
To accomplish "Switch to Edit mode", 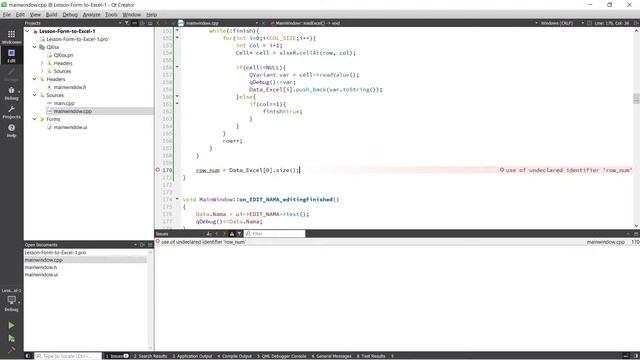I will click(11, 56).
